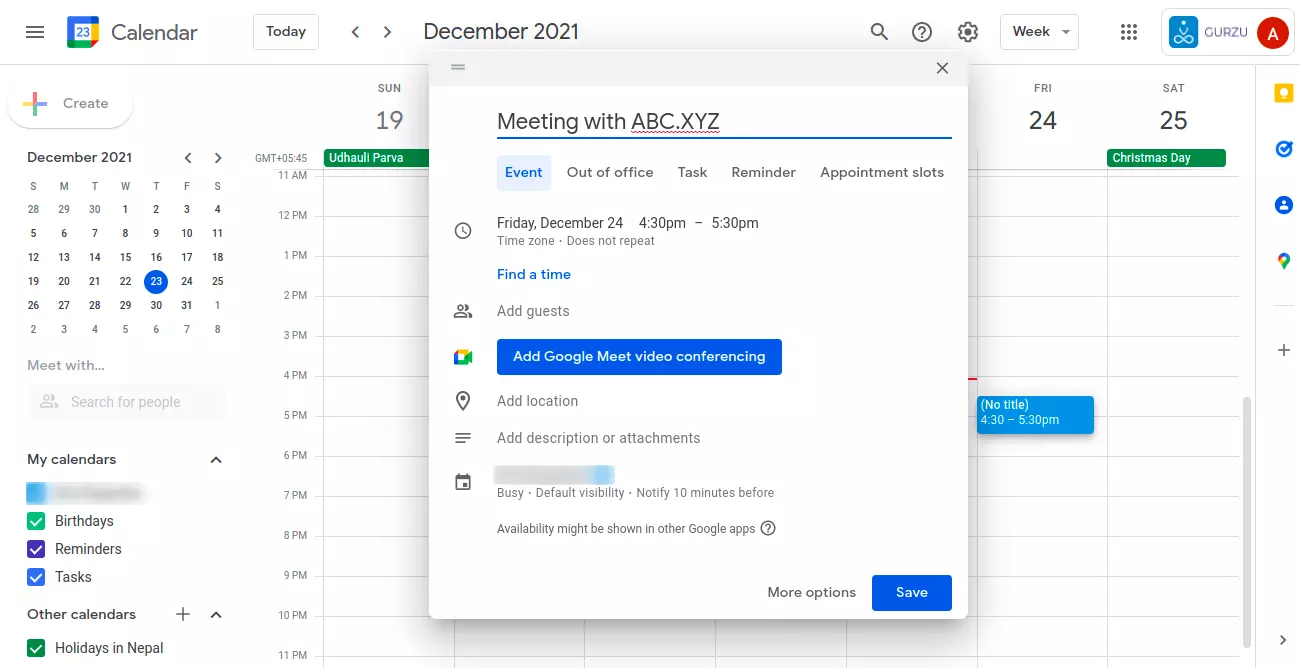Open the Week view dropdown
The height and width of the screenshot is (668, 1300).
click(x=1039, y=32)
